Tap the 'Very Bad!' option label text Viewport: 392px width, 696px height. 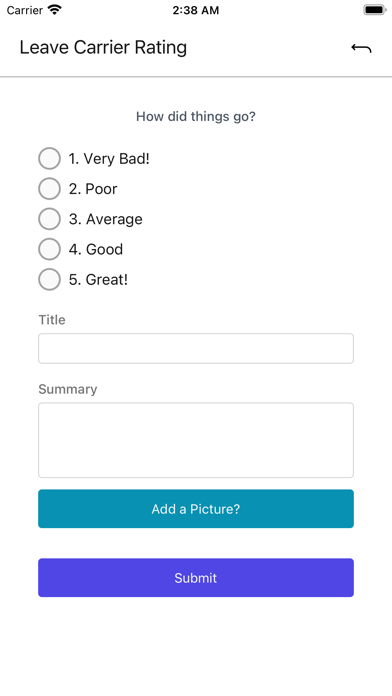click(117, 158)
